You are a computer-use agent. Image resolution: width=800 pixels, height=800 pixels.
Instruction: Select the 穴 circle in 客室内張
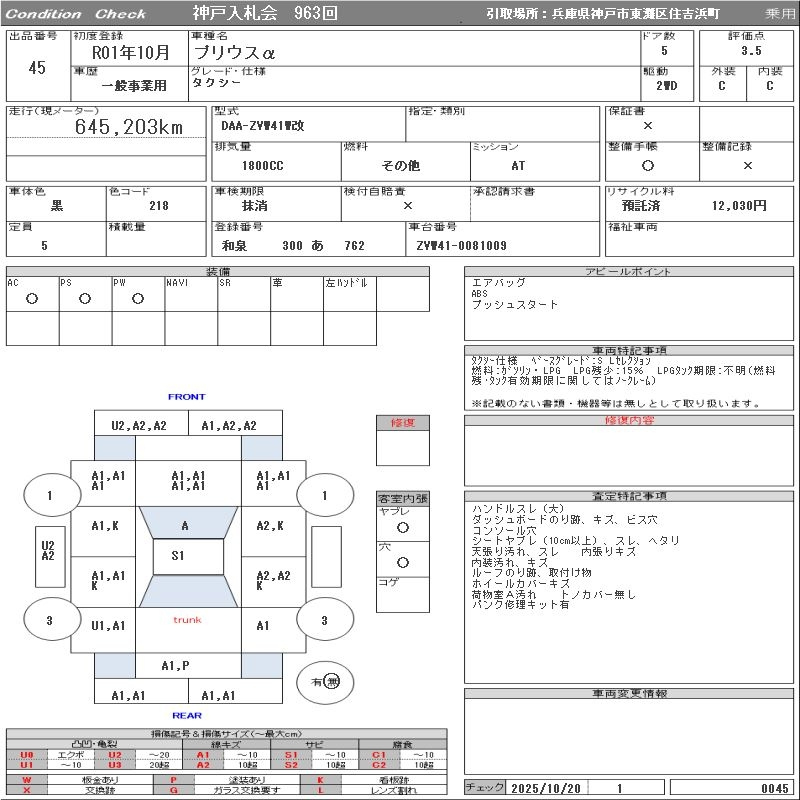tap(403, 563)
